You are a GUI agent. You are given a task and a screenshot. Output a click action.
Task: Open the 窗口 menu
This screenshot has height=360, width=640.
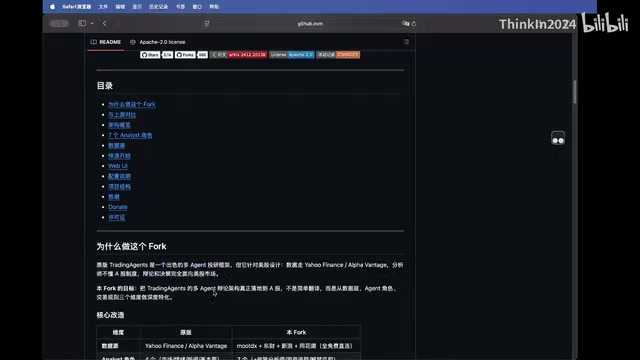[x=197, y=7]
